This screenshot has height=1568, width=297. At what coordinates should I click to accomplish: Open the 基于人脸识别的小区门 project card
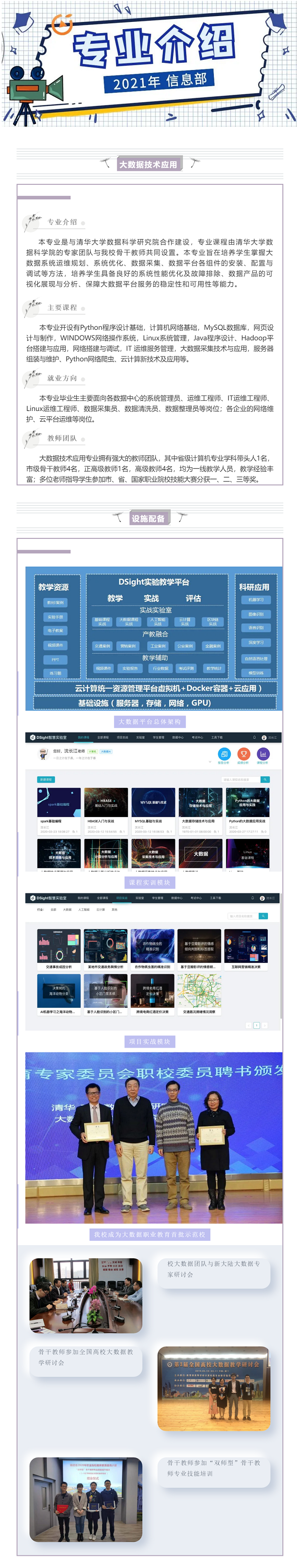[106, 995]
